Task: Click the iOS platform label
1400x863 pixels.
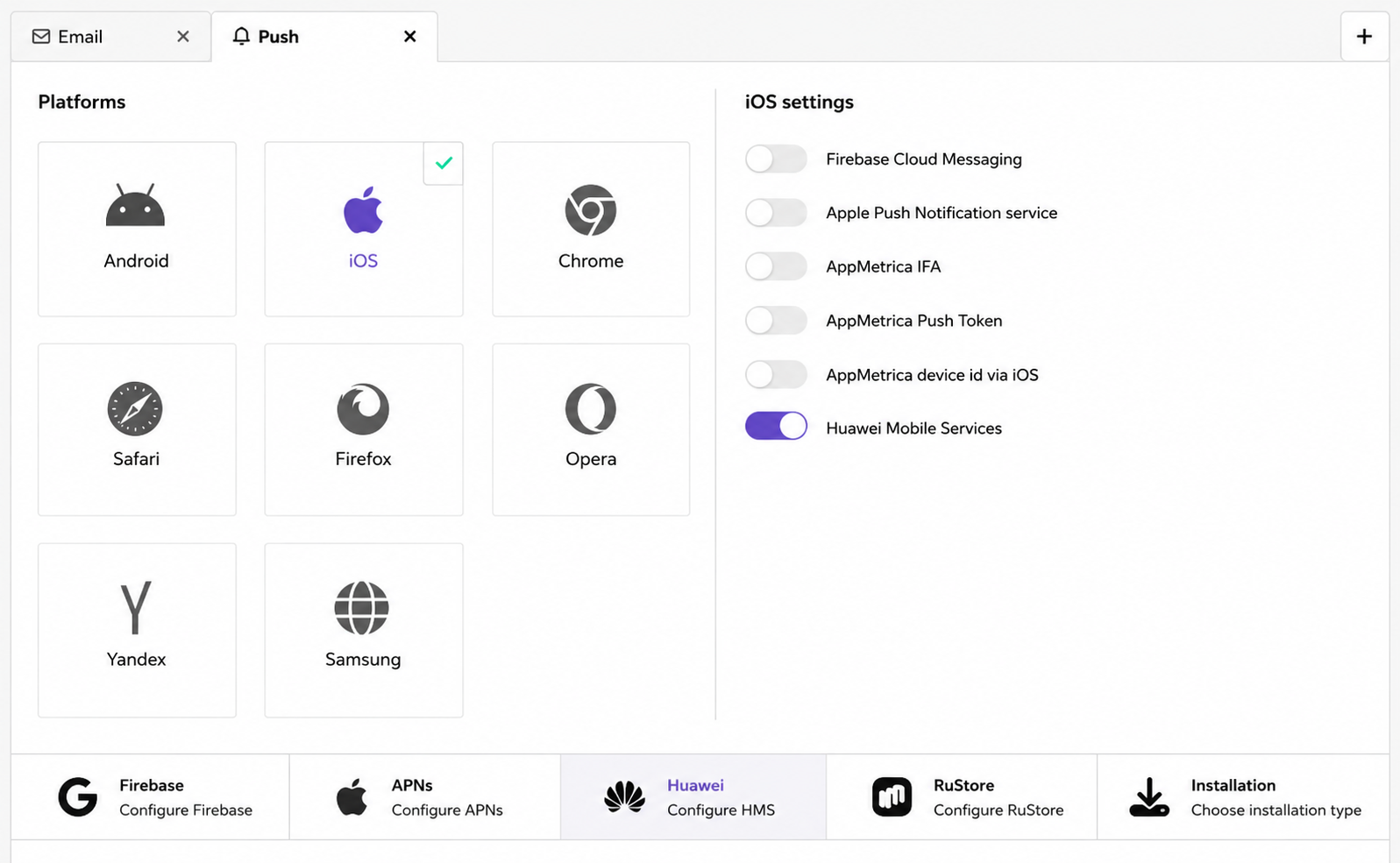Action: pyautogui.click(x=363, y=261)
